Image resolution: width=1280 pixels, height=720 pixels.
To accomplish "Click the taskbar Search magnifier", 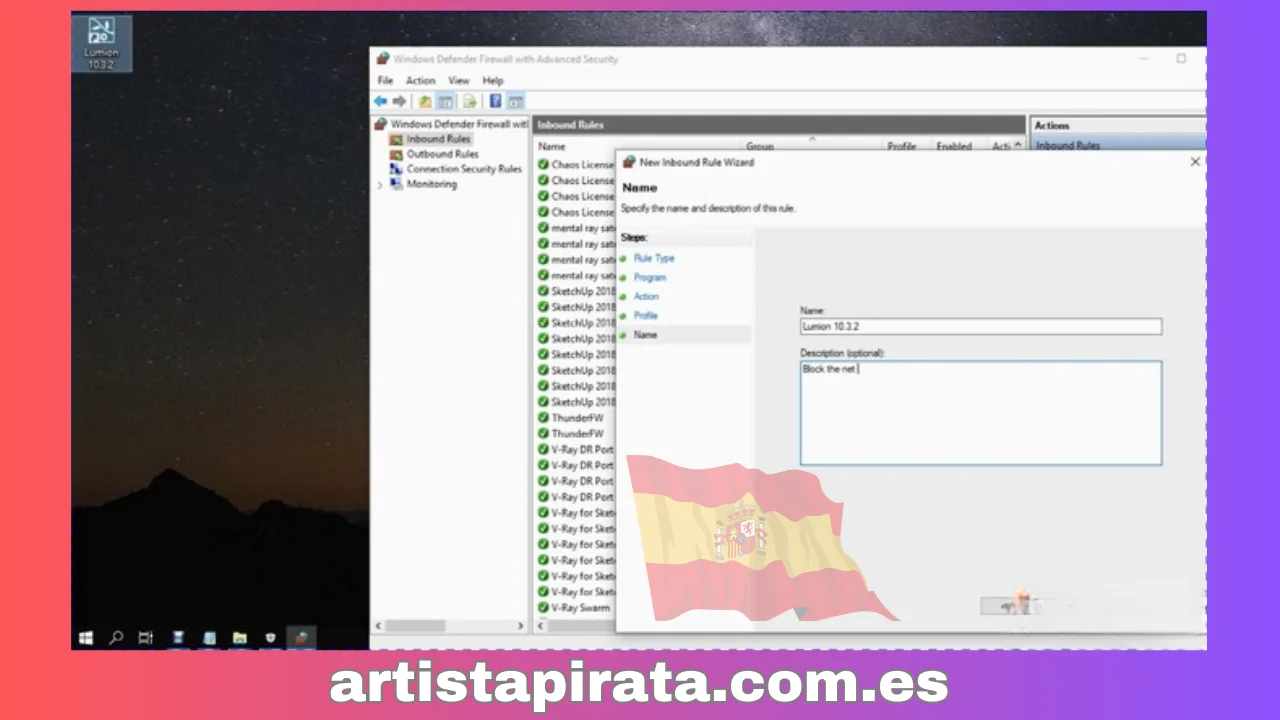I will pos(116,637).
